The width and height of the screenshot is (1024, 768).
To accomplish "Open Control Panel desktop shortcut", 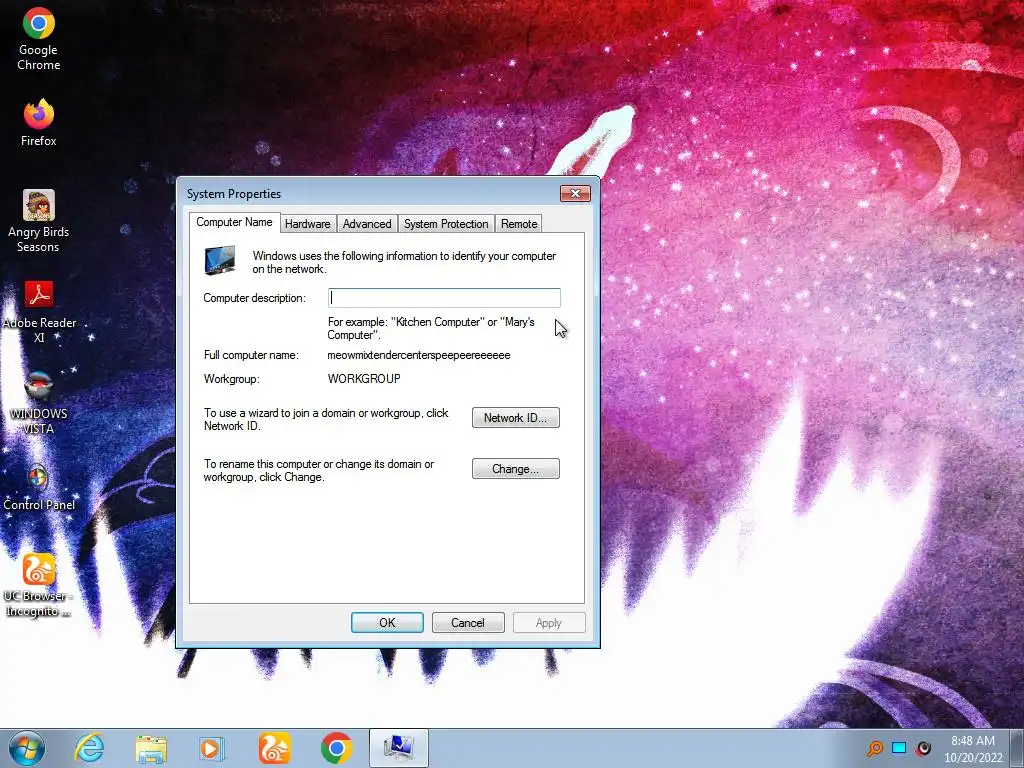I will pyautogui.click(x=39, y=487).
